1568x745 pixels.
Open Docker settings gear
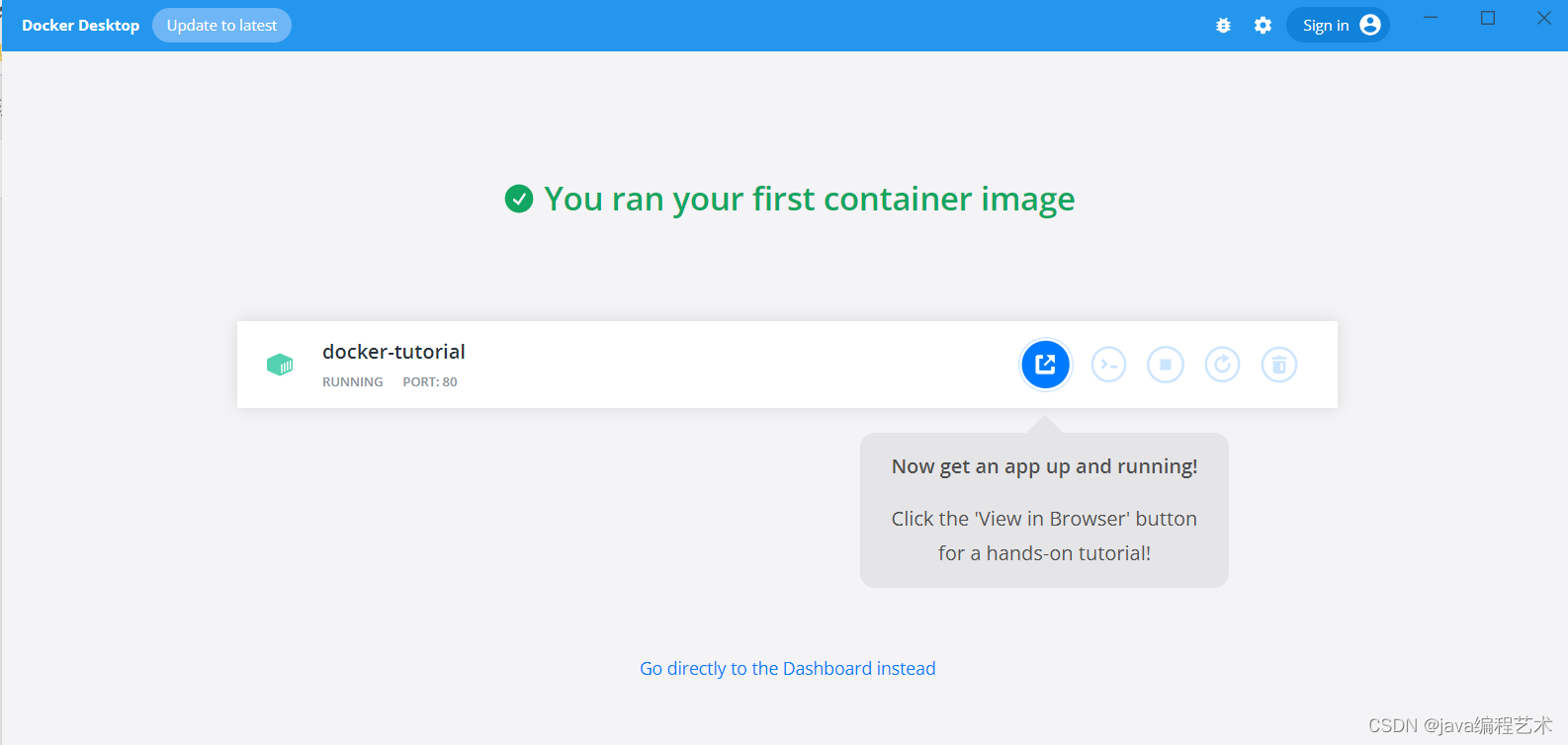pos(1263,26)
